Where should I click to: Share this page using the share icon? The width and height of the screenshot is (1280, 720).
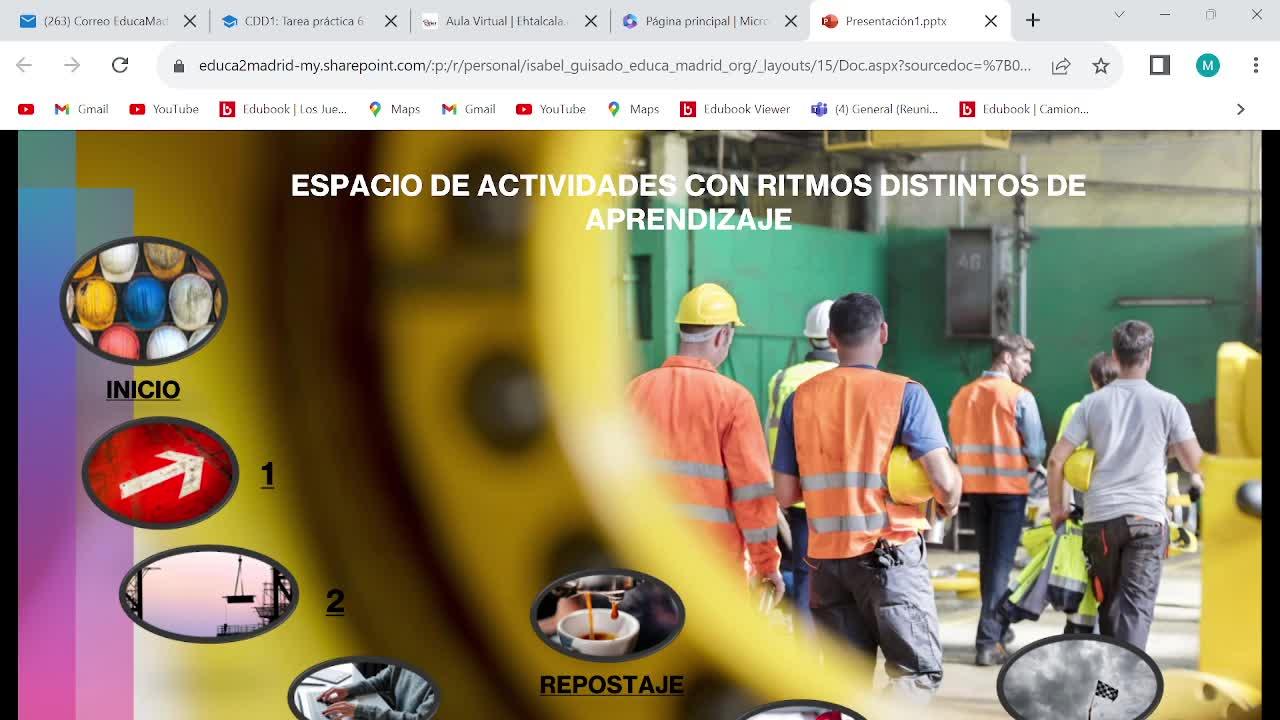click(x=1061, y=66)
